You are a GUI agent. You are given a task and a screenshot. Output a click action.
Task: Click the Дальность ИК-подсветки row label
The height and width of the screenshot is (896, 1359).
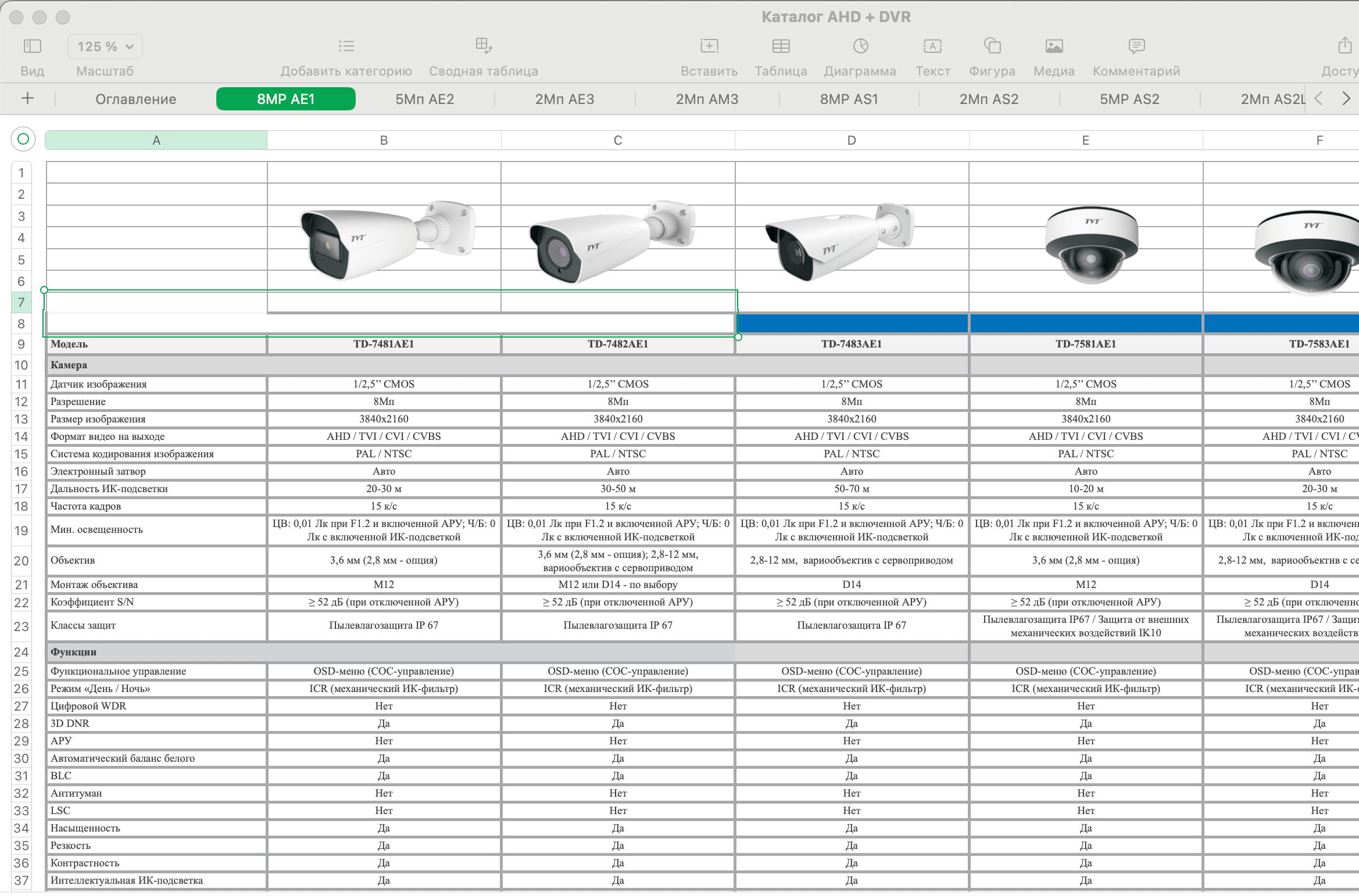point(156,489)
